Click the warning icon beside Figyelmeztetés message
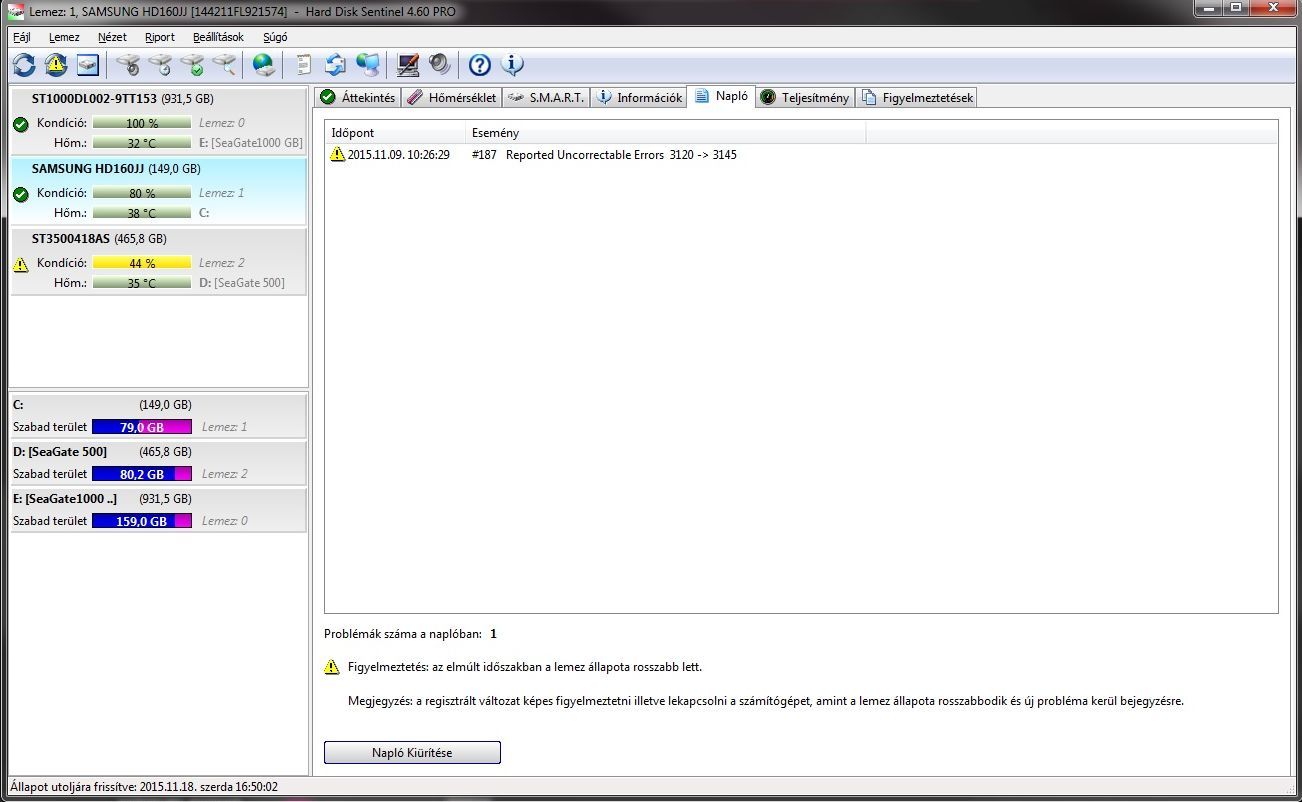 (x=332, y=667)
